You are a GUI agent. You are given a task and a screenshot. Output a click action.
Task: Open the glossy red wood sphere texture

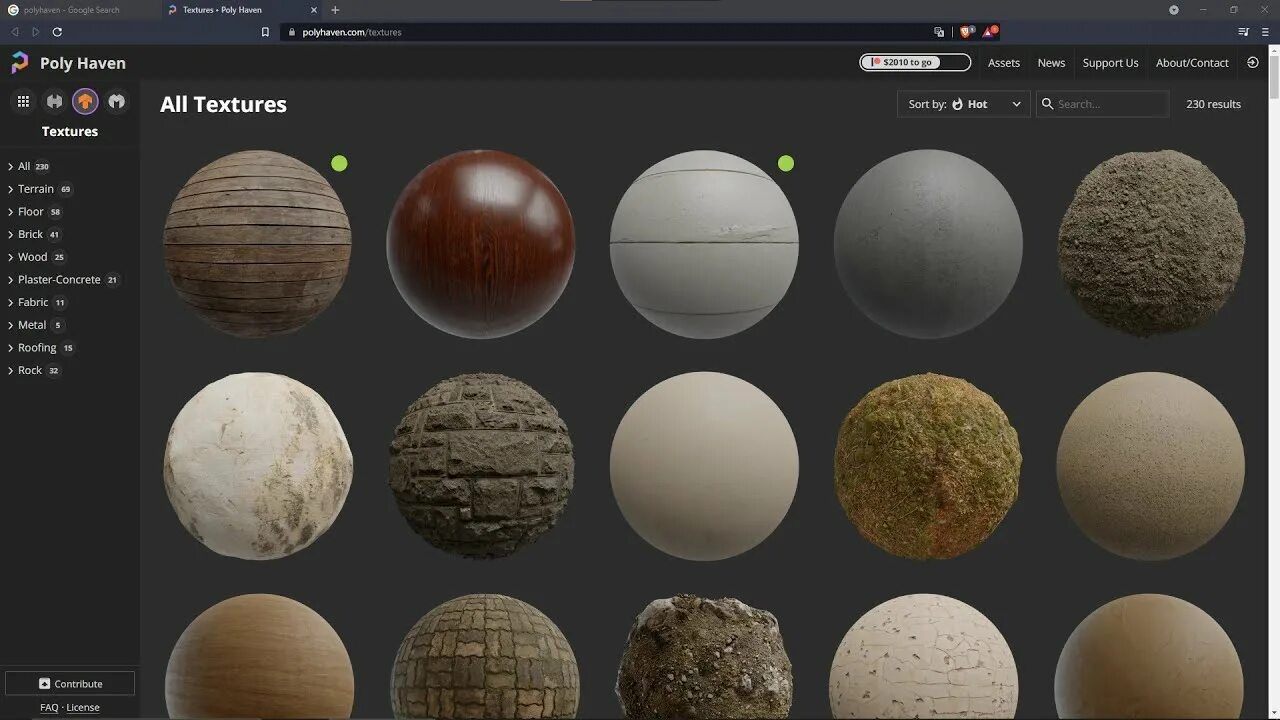tap(481, 244)
